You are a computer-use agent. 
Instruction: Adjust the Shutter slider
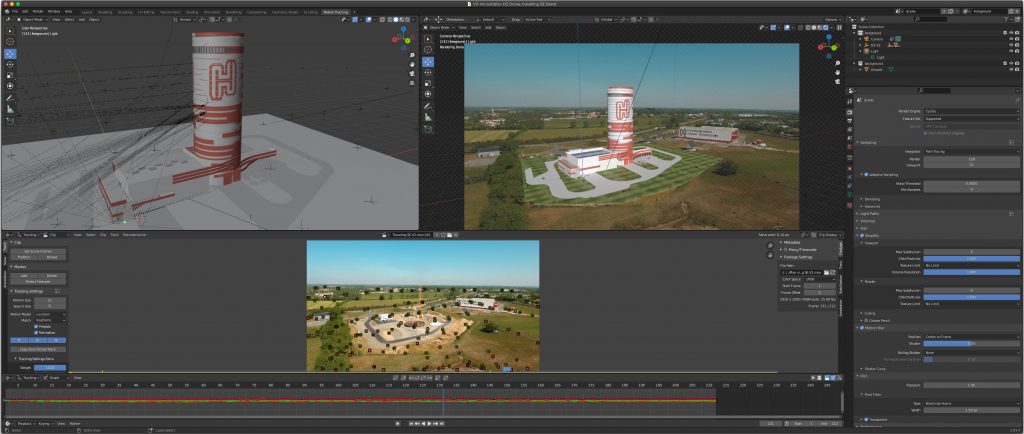pos(972,343)
